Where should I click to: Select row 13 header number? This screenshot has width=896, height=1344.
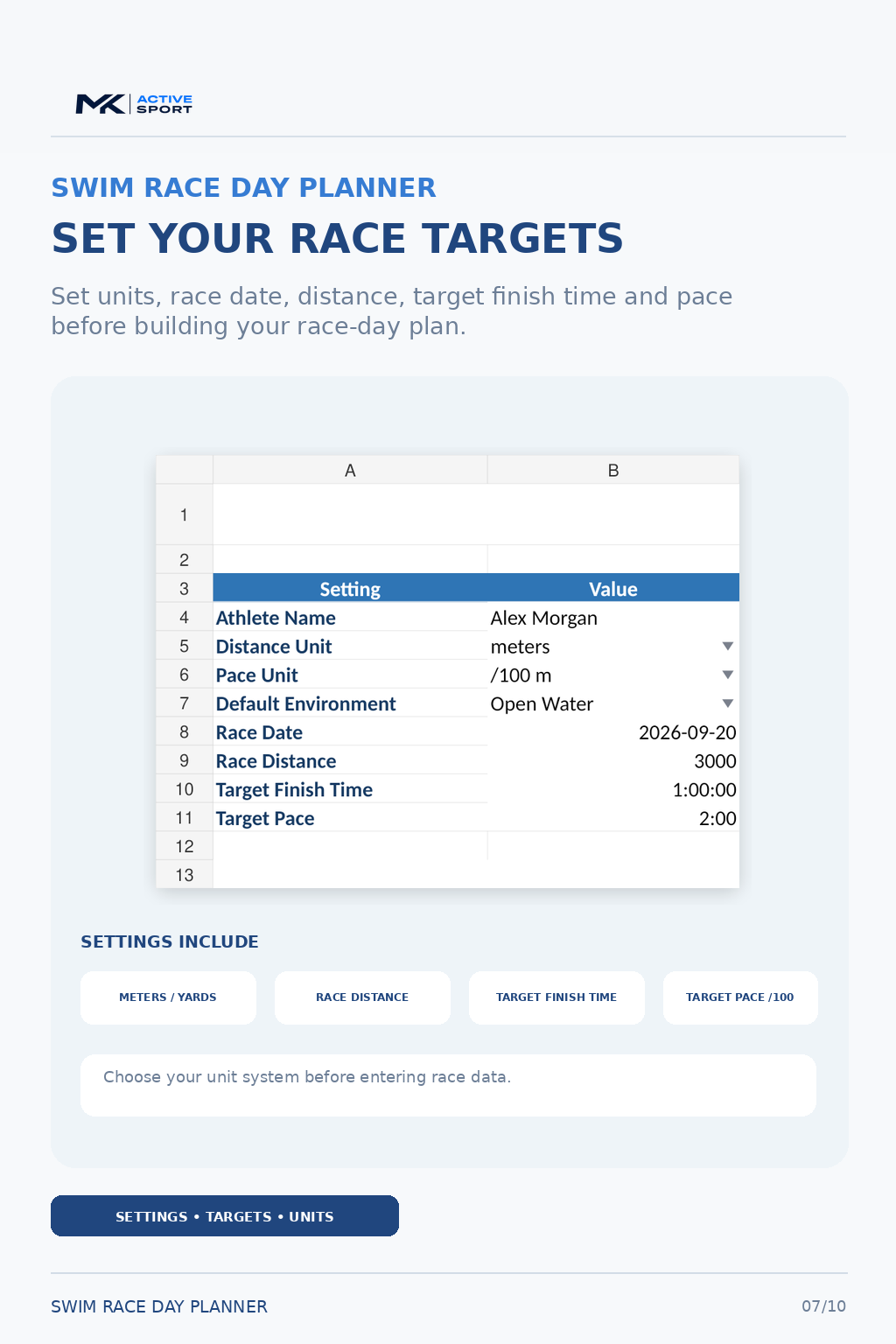coord(185,875)
